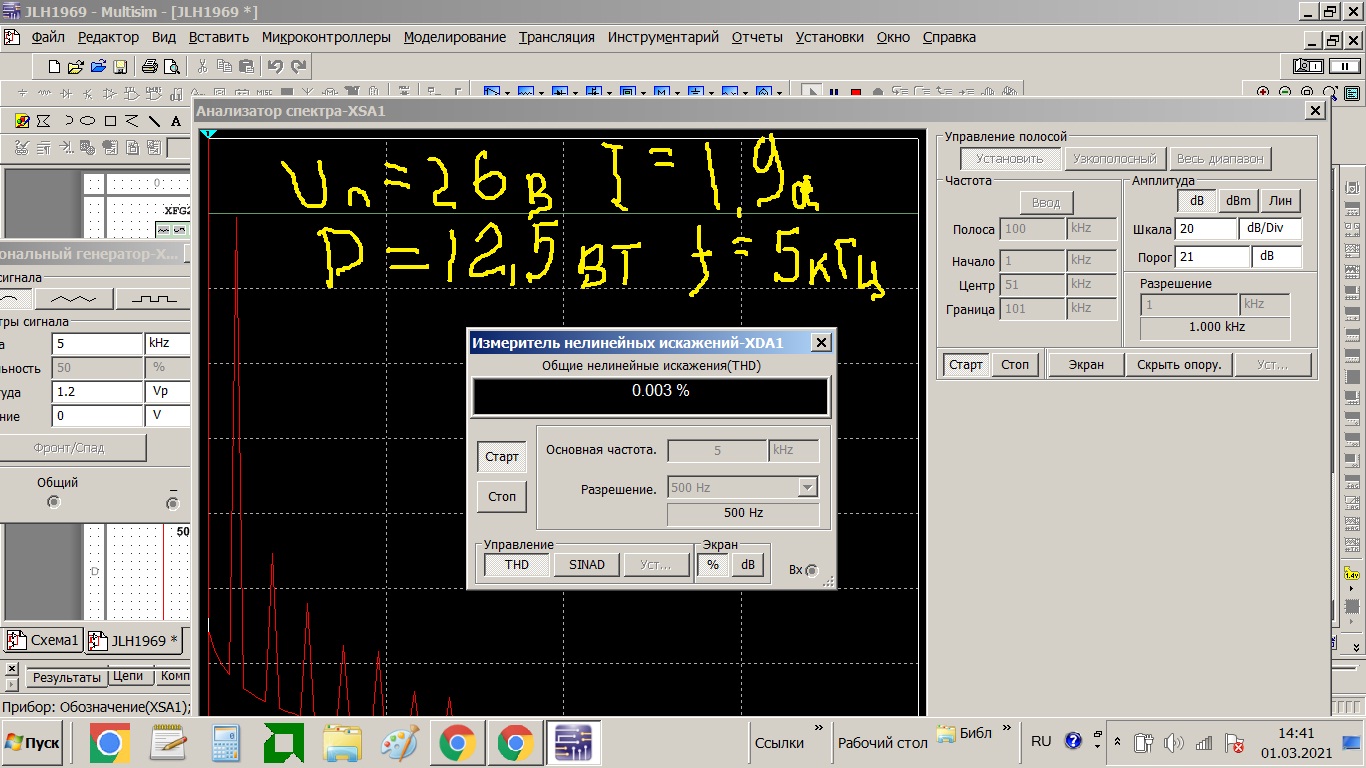Click Старт in spectrum analyzer
The height and width of the screenshot is (768, 1366).
point(966,364)
